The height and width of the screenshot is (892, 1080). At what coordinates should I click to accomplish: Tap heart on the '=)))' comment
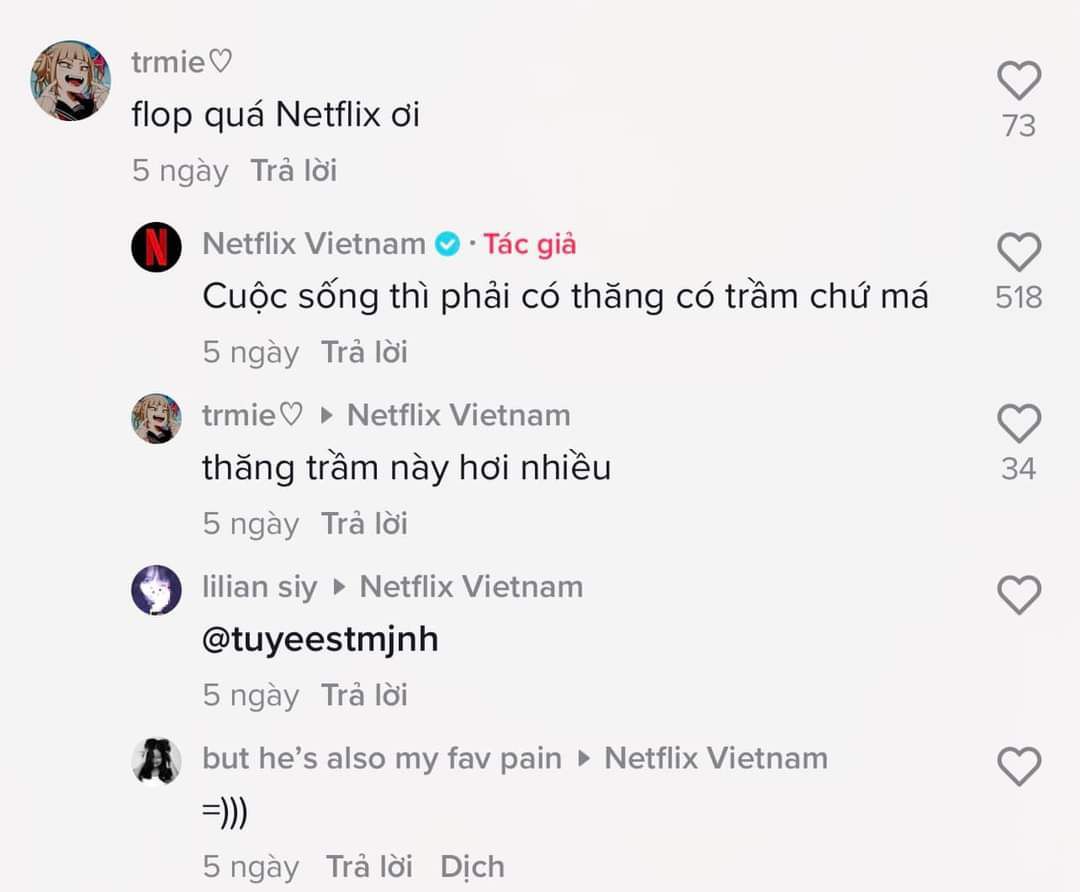1019,767
